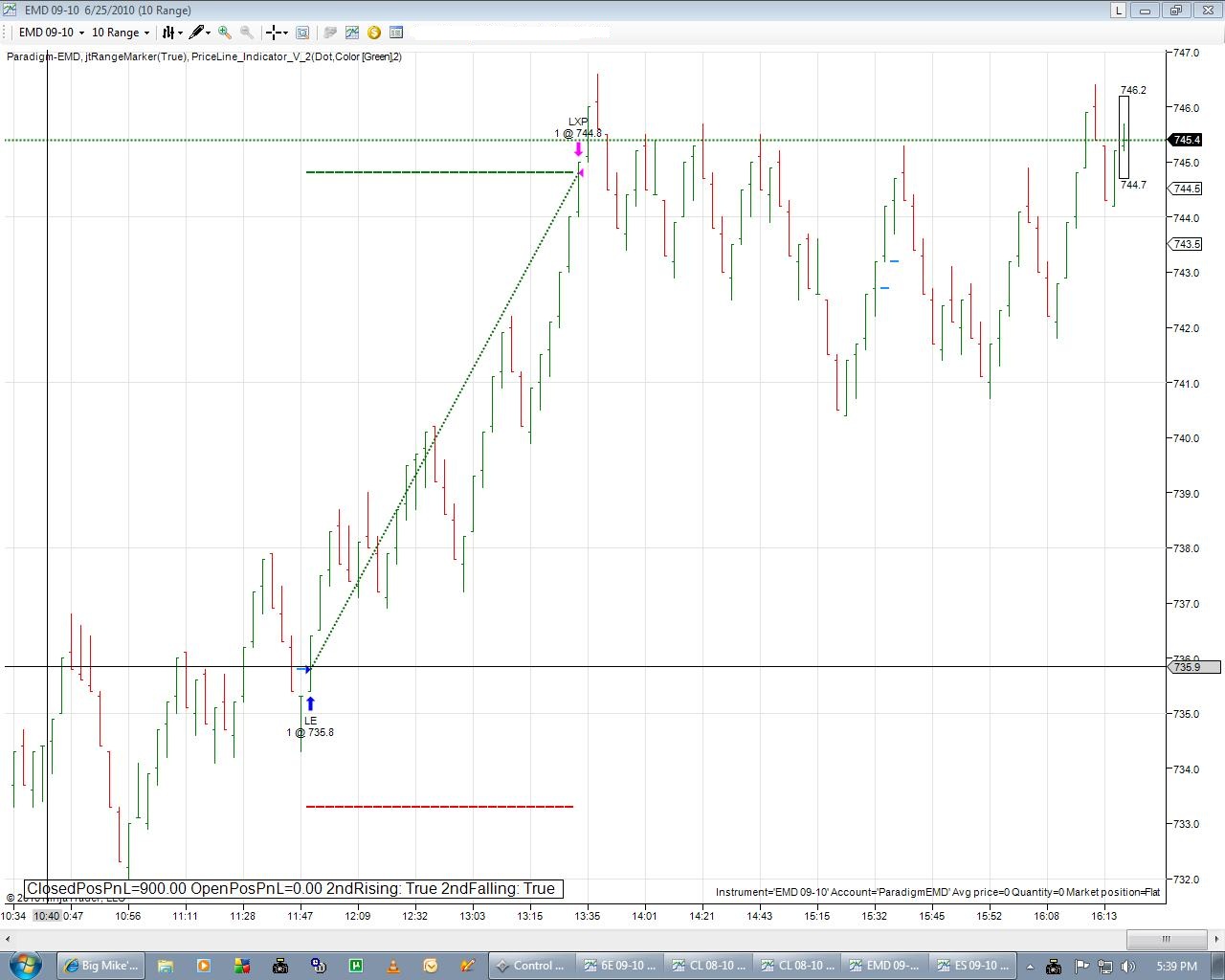Click the four-color squares taskbar icon

[x=241, y=966]
